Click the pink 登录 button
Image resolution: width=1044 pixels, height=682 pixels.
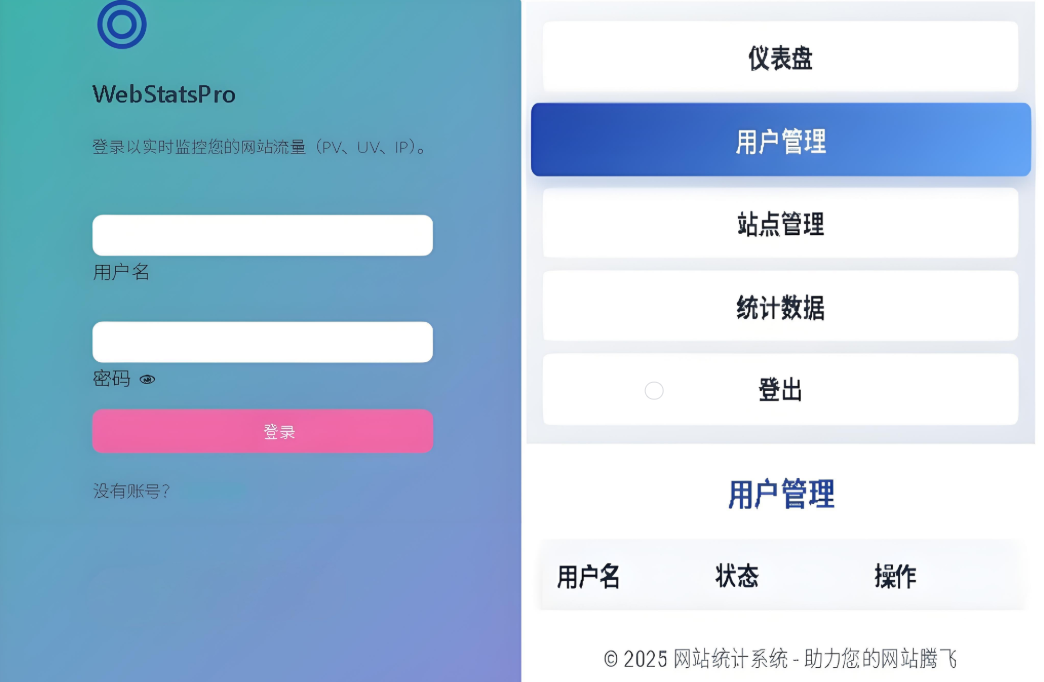pos(262,431)
